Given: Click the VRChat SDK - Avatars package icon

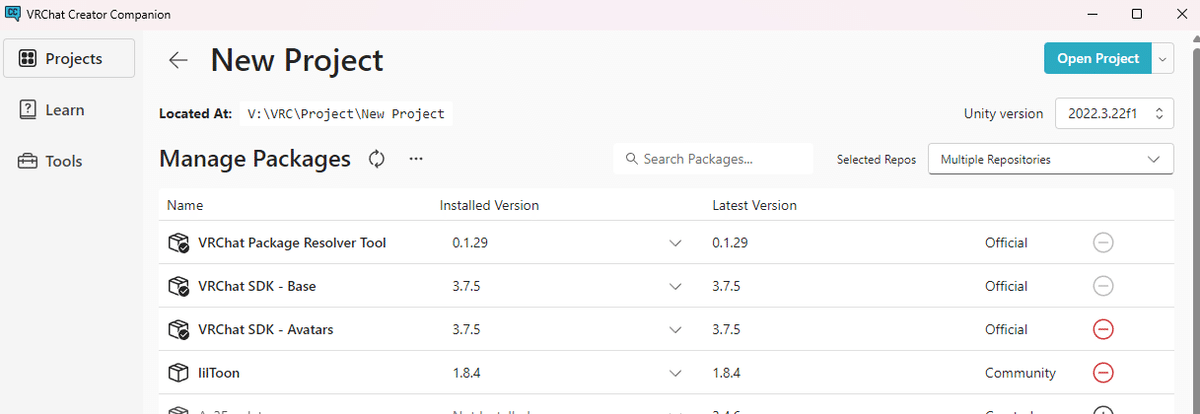Looking at the screenshot, I should tap(179, 329).
